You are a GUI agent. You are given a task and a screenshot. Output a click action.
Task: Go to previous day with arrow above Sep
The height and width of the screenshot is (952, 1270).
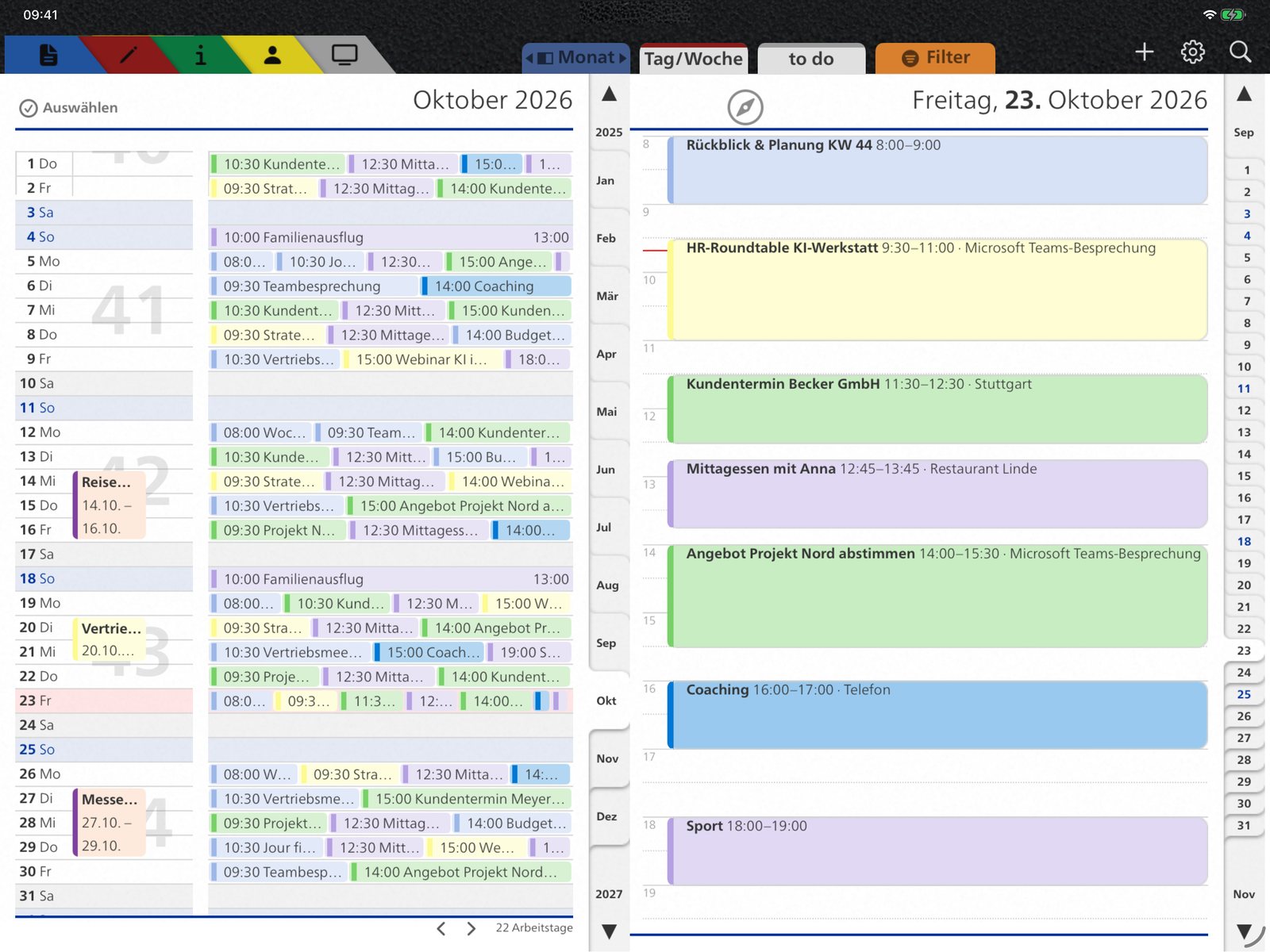1244,94
